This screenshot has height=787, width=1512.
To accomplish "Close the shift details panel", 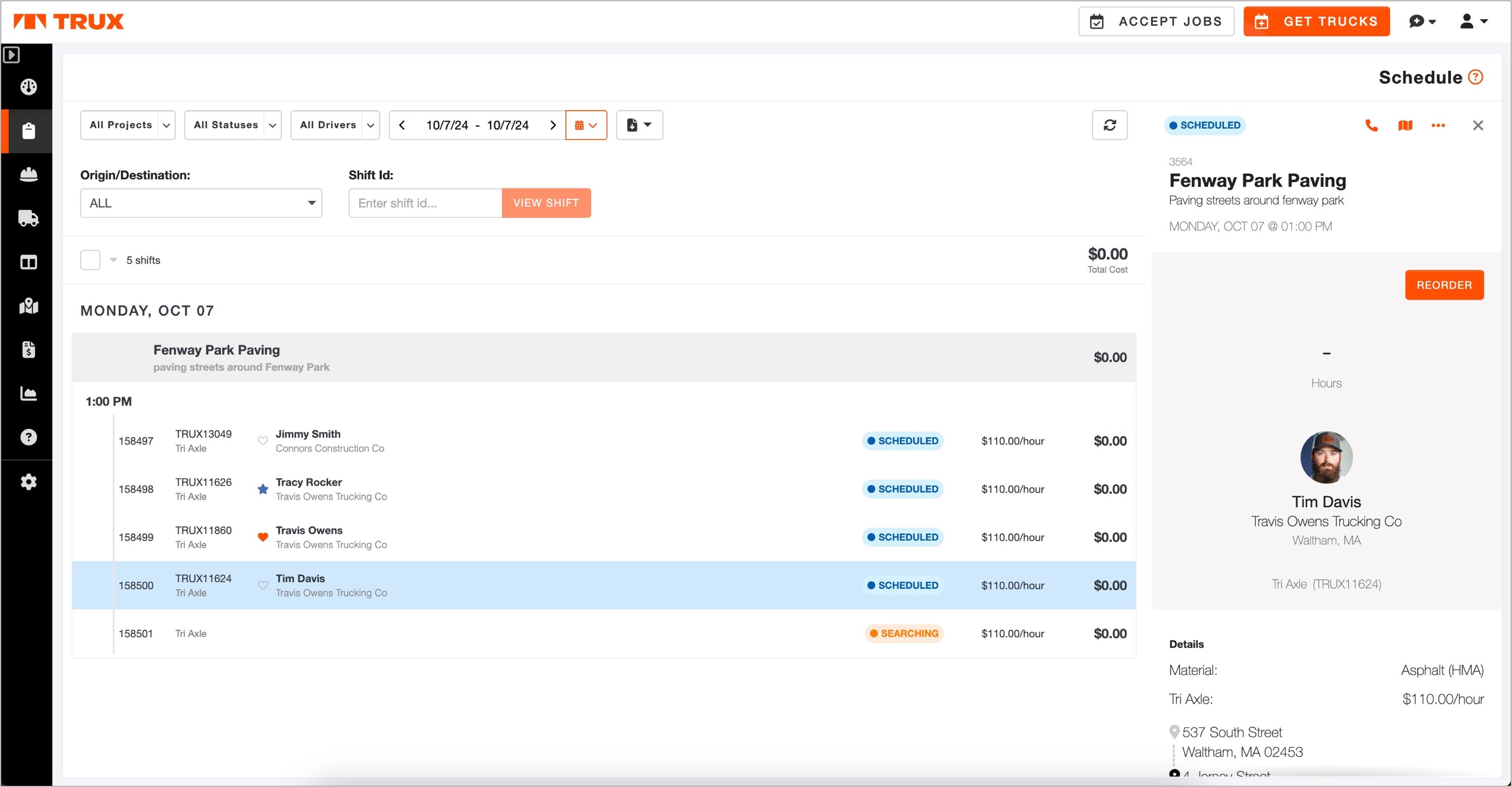I will 1478,125.
